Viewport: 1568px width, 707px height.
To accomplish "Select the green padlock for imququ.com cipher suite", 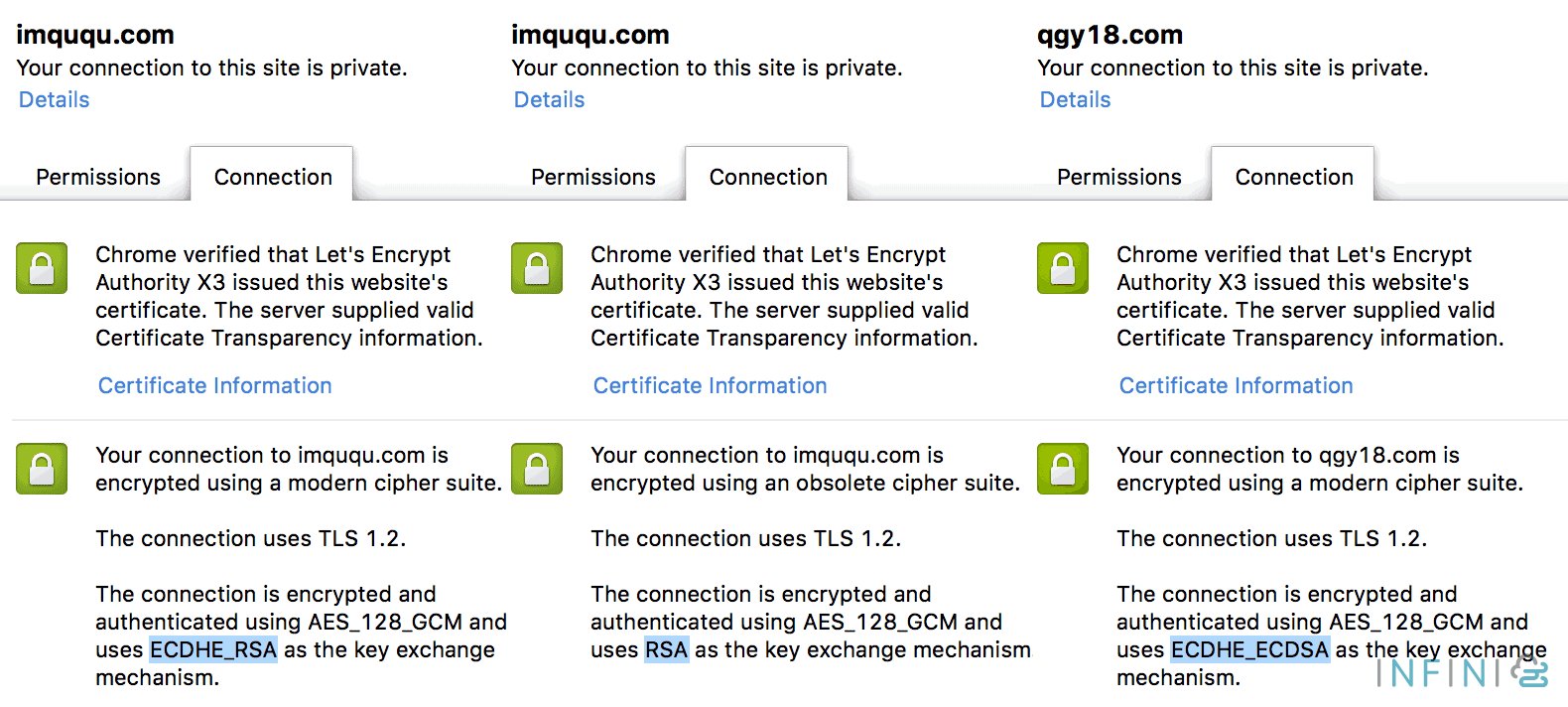I will pos(41,469).
